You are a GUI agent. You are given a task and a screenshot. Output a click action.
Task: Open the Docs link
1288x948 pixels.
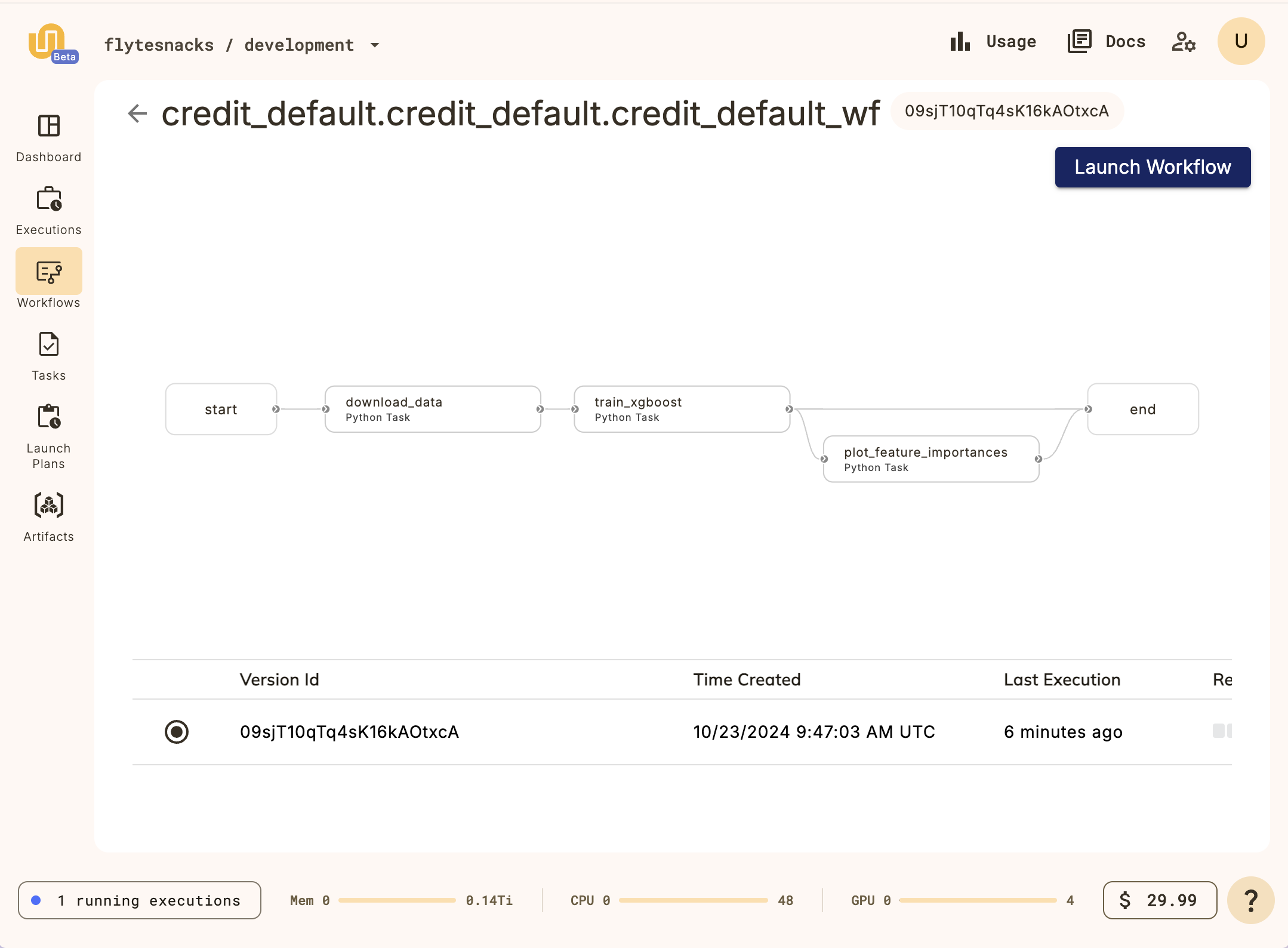[x=1107, y=42]
